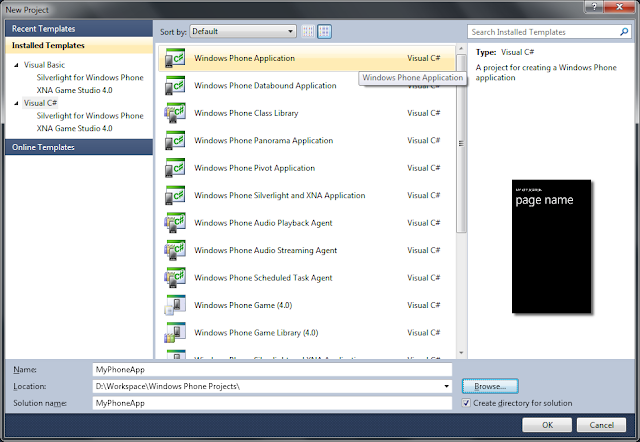Collapse the Visual Basic tree node

[16, 65]
